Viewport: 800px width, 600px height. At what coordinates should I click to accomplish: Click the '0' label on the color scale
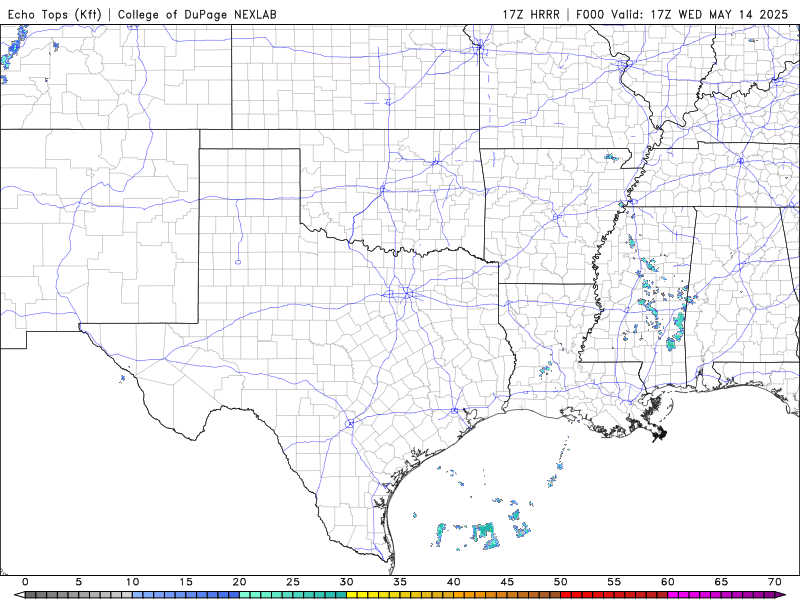(x=26, y=582)
